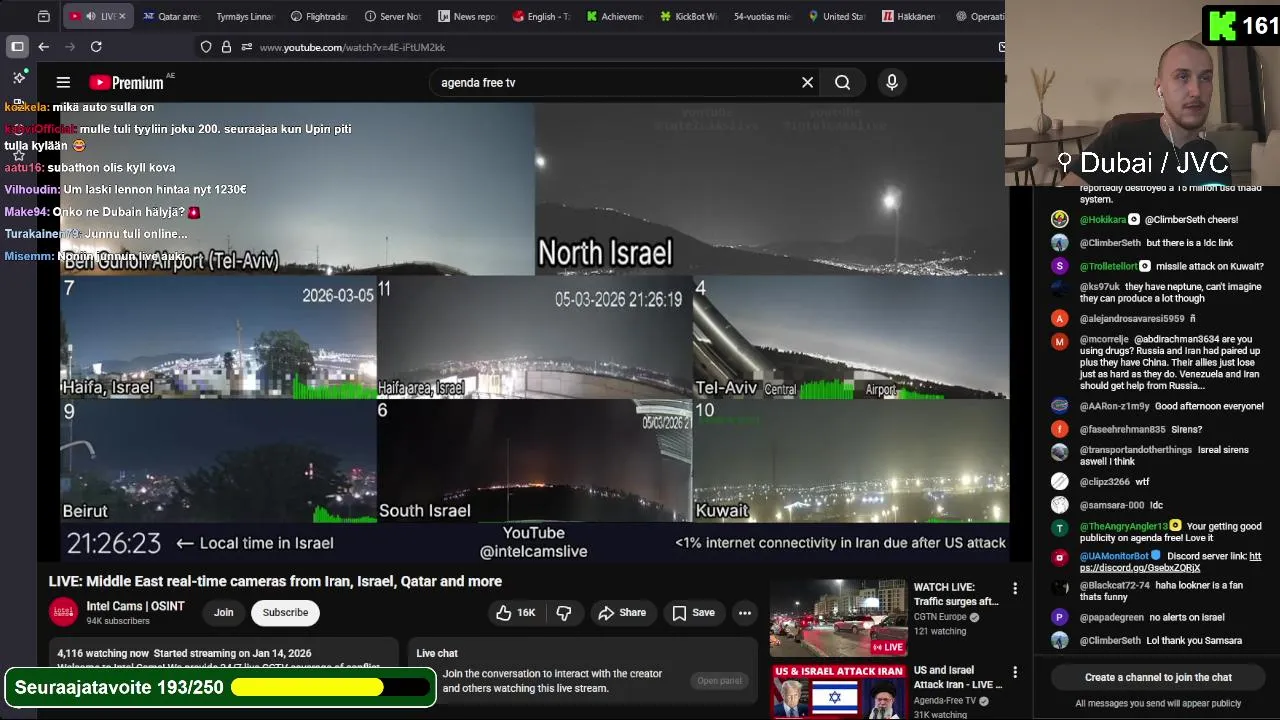Screen dimensions: 1280x720
Task: Open the sparkle AI sidebar icon
Action: click(18, 78)
